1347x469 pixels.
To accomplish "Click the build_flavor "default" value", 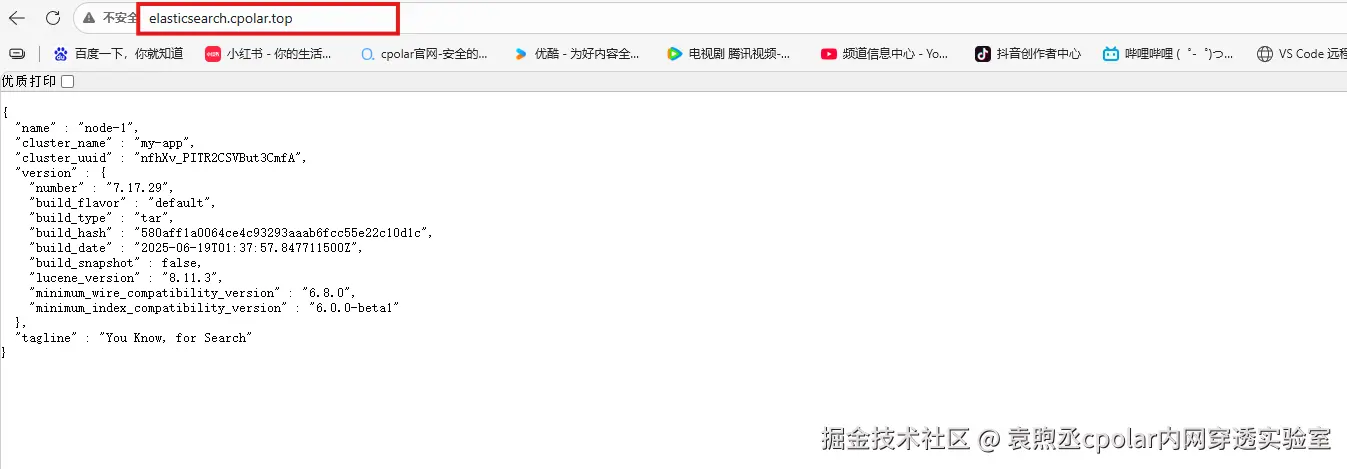I will (x=180, y=203).
